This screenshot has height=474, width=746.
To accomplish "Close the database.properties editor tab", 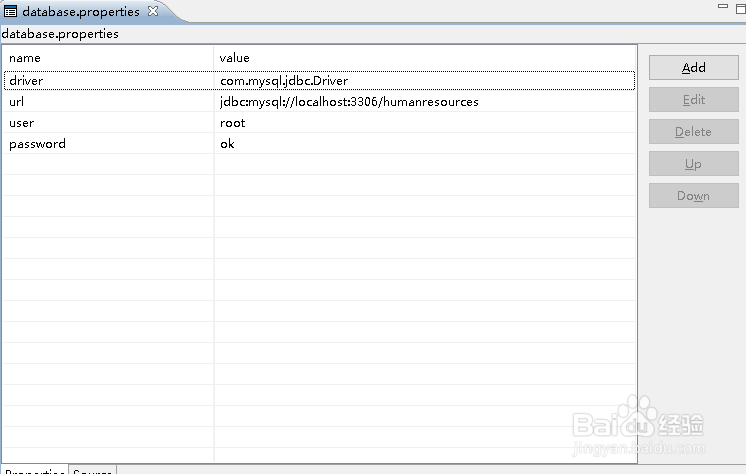I will click(153, 11).
